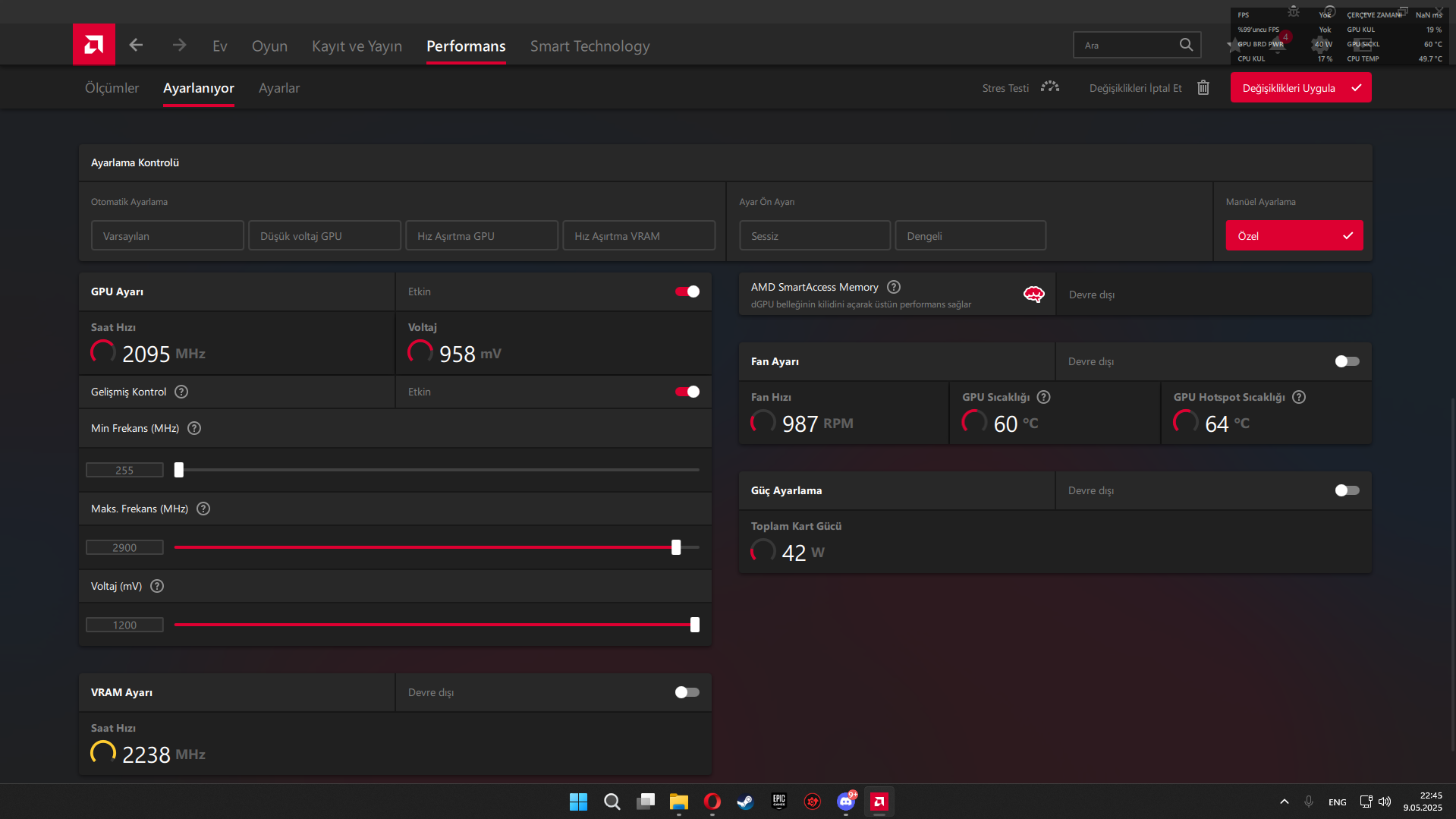Screen dimensions: 1456x819
Task: Apply changes with Değişiklikleri Uygula
Action: coord(1300,88)
